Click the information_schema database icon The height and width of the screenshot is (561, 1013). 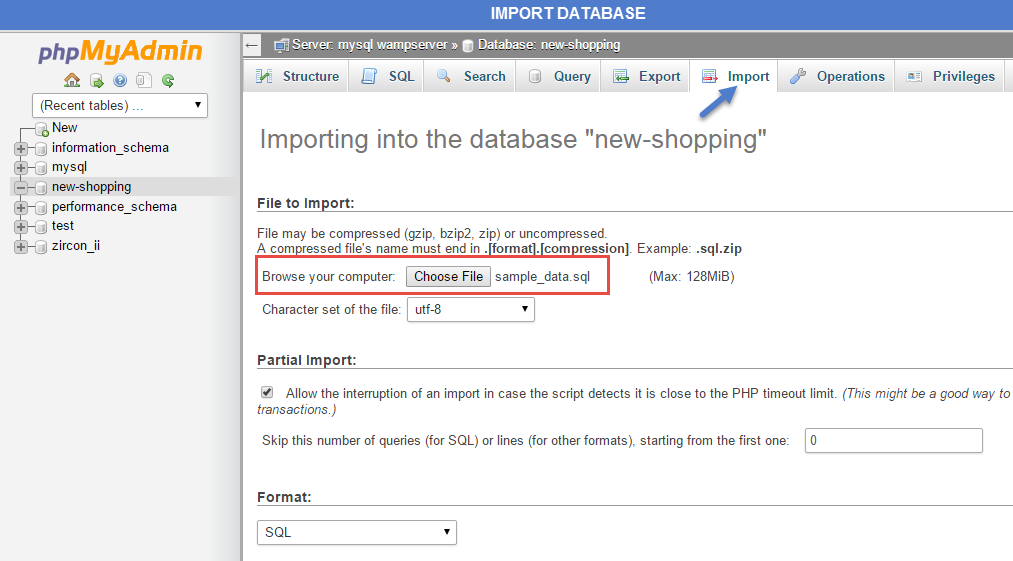pos(41,149)
